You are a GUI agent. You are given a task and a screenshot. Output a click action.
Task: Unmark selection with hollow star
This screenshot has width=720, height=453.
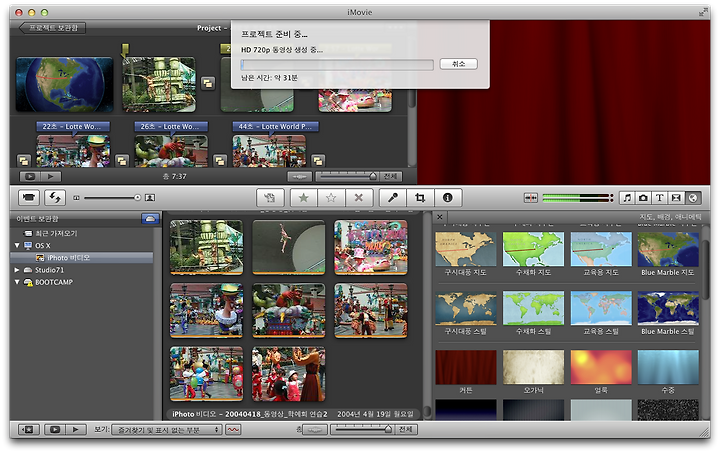331,198
